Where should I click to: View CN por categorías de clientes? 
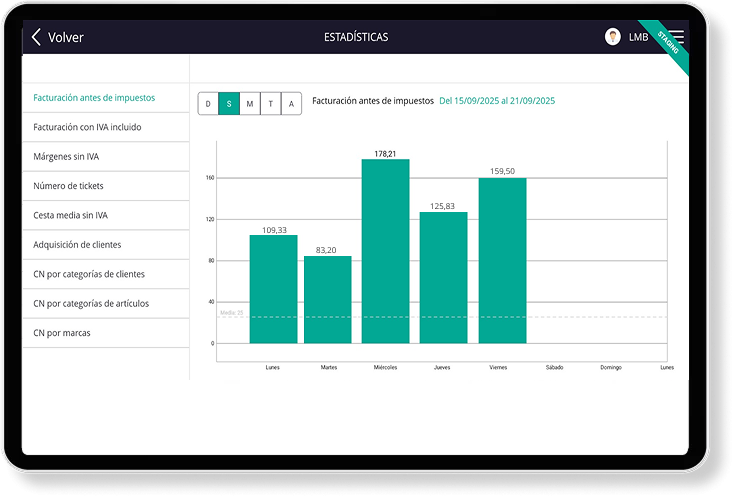89,274
